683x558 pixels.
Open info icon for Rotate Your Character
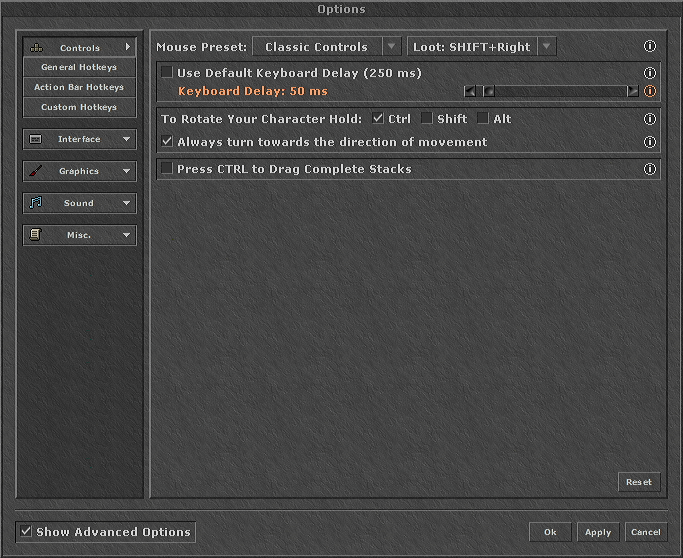(x=649, y=119)
